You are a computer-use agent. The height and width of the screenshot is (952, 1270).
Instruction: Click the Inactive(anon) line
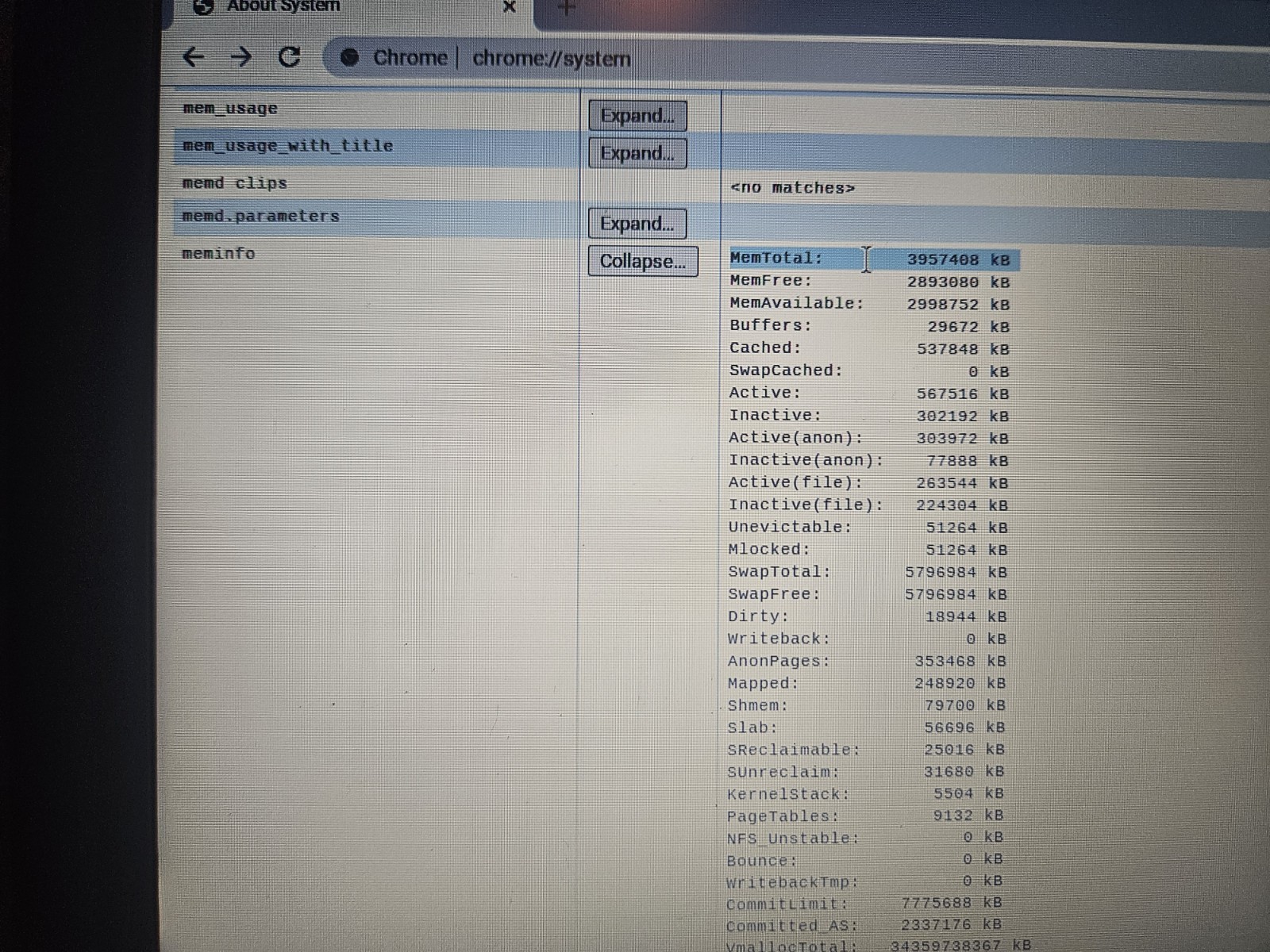click(x=868, y=460)
